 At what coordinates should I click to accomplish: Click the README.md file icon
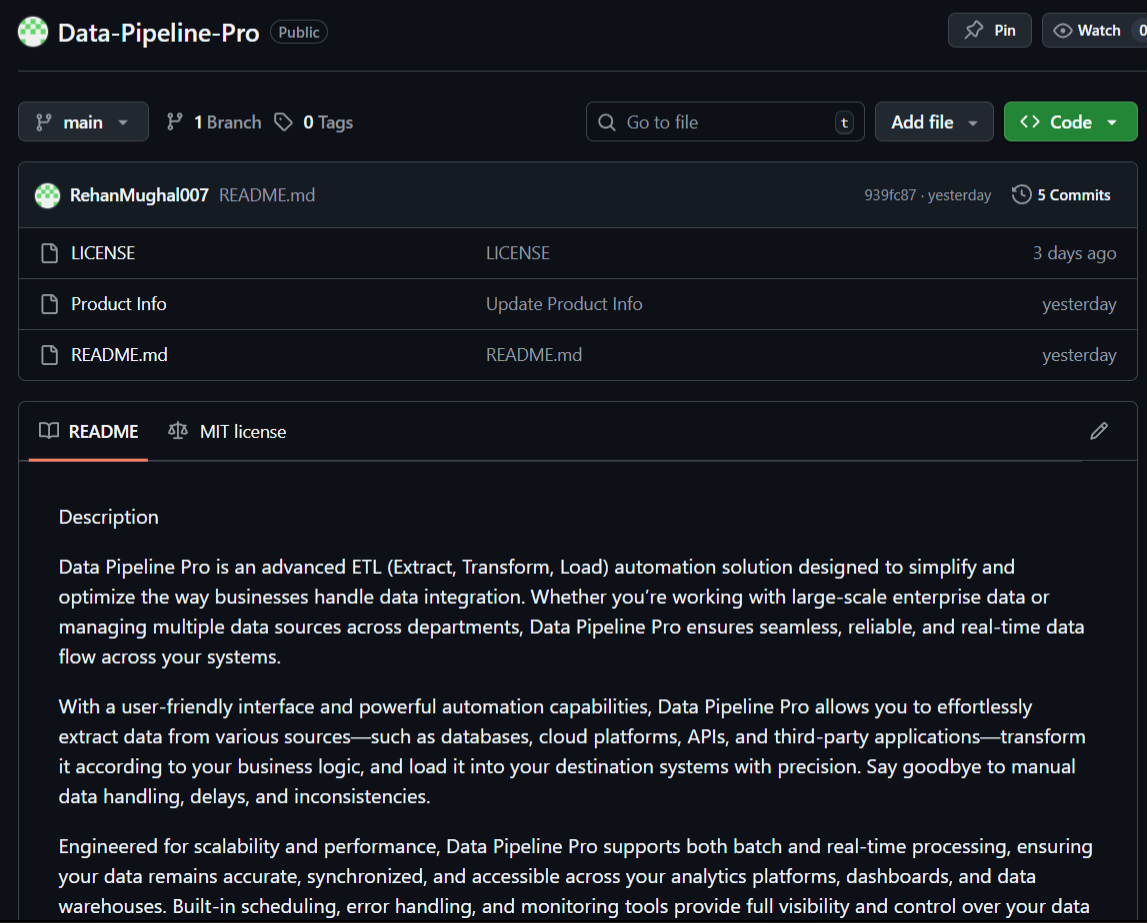pos(49,355)
